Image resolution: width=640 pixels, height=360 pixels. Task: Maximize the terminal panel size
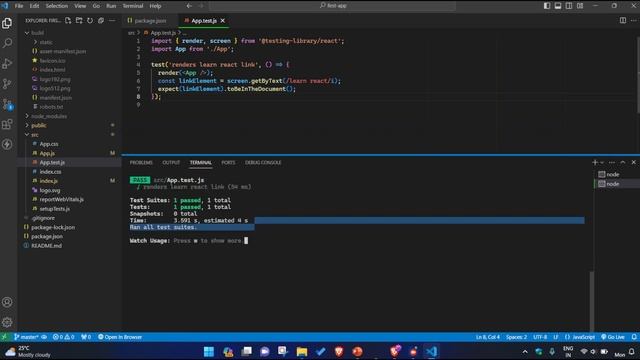(x=622, y=162)
